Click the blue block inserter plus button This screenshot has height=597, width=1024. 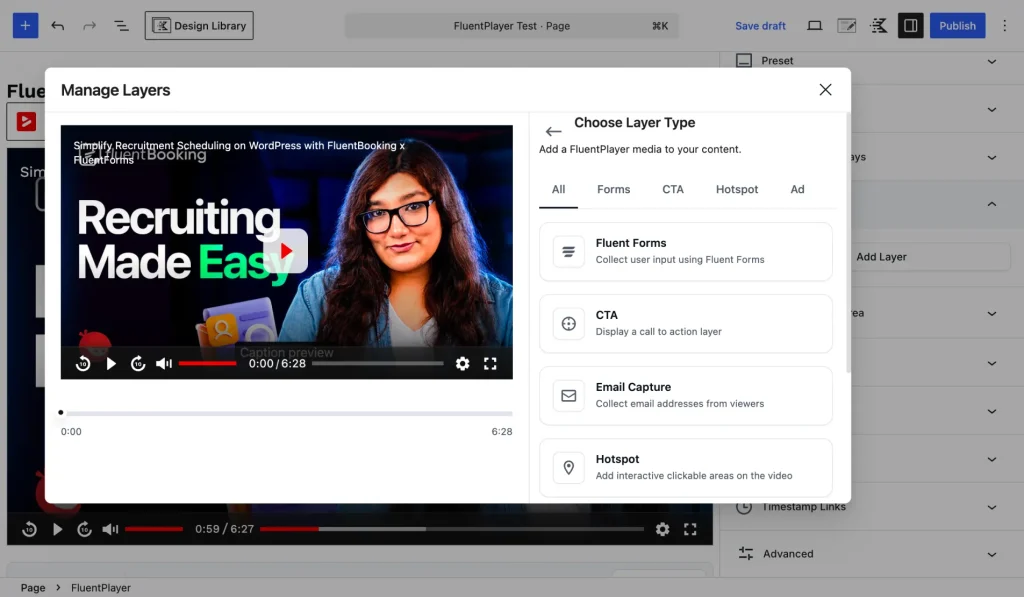[x=25, y=25]
